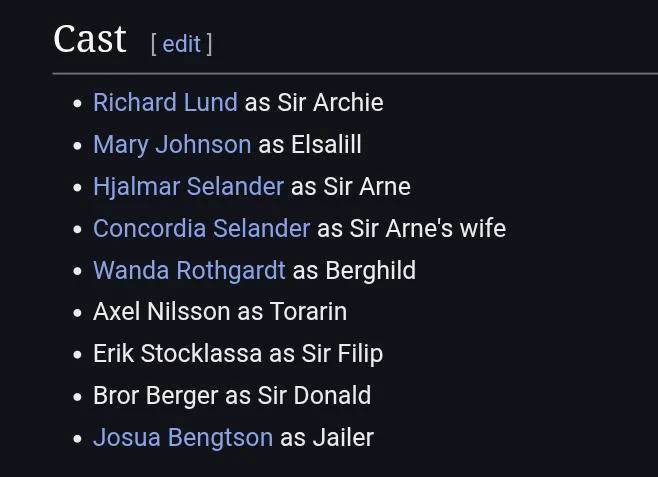Visit the Hjalmar Selander page link
The width and height of the screenshot is (658, 477).
pyautogui.click(x=188, y=186)
